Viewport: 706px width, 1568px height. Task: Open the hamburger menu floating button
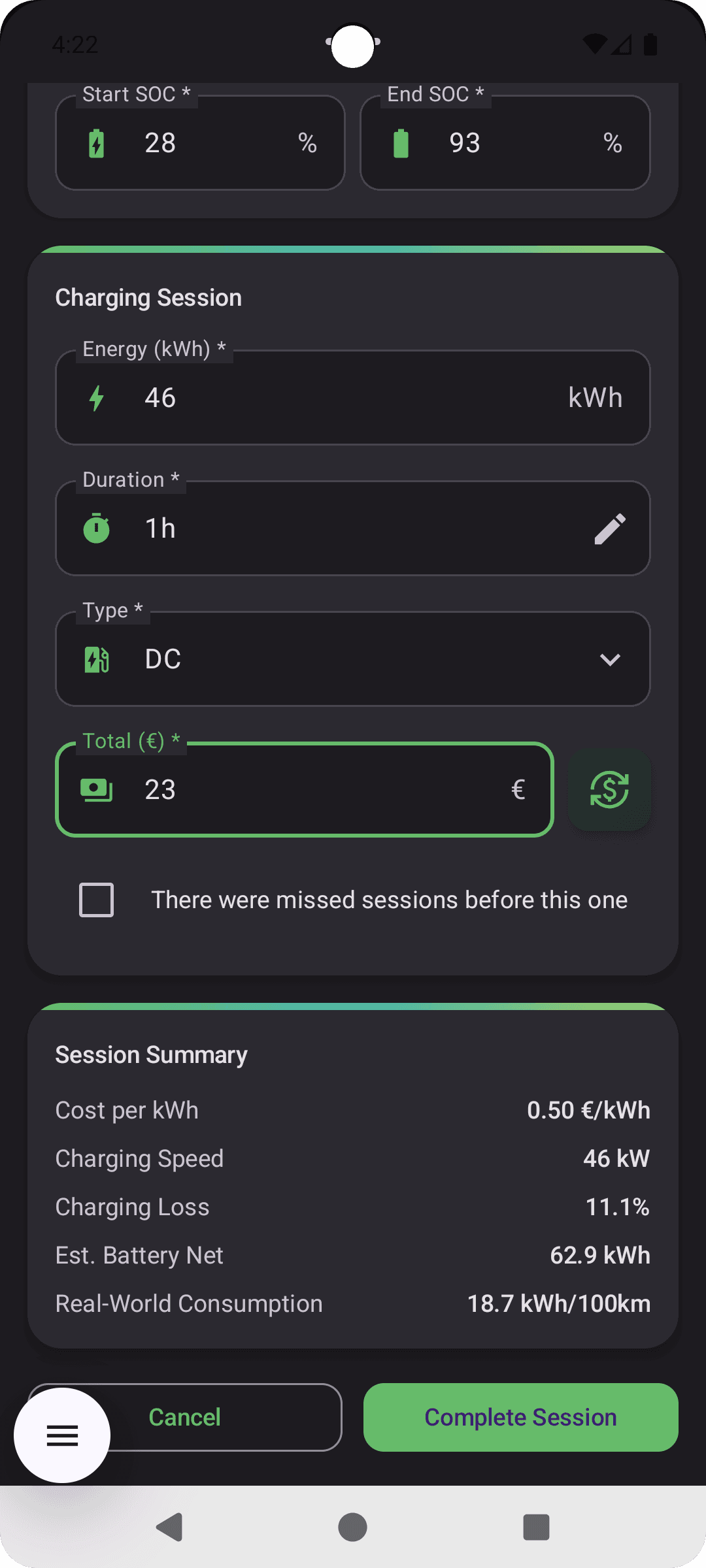point(62,1435)
